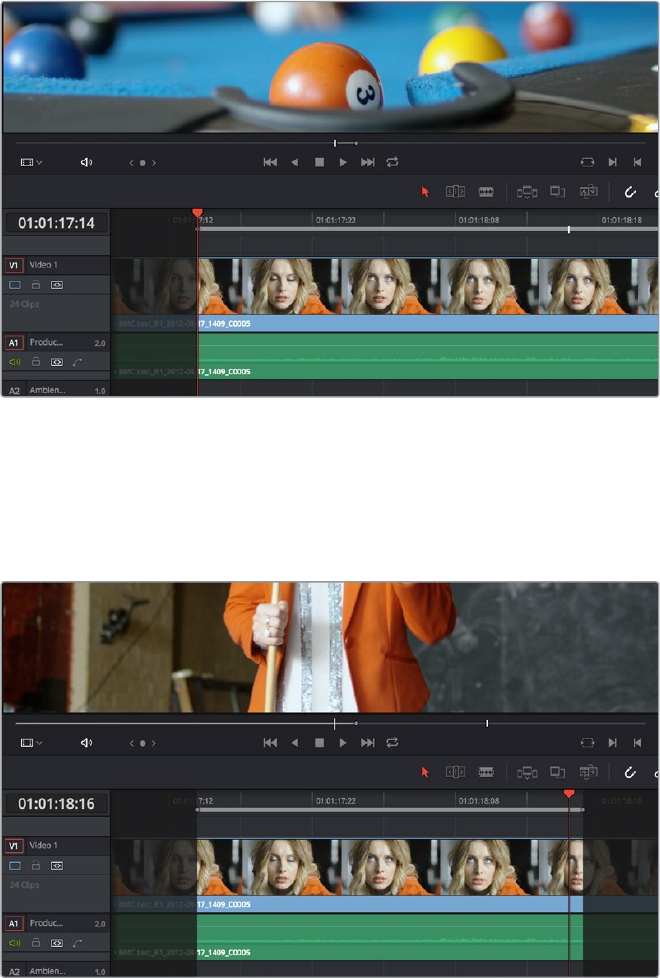This screenshot has height=978, width=660.
Task: Go to previous marker chevron under pool ball viewer
Action: [132, 163]
